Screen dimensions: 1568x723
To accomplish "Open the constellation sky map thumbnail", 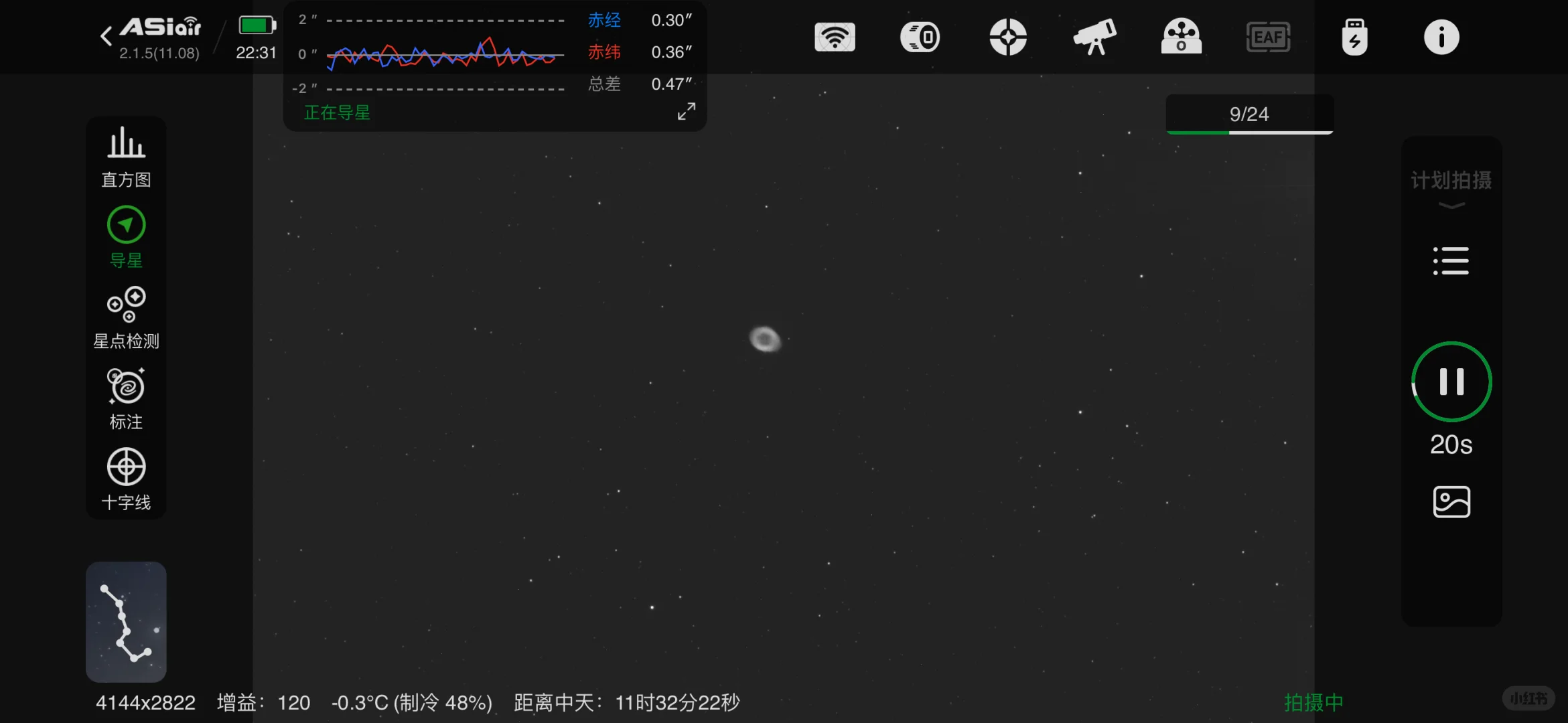I will 126,622.
